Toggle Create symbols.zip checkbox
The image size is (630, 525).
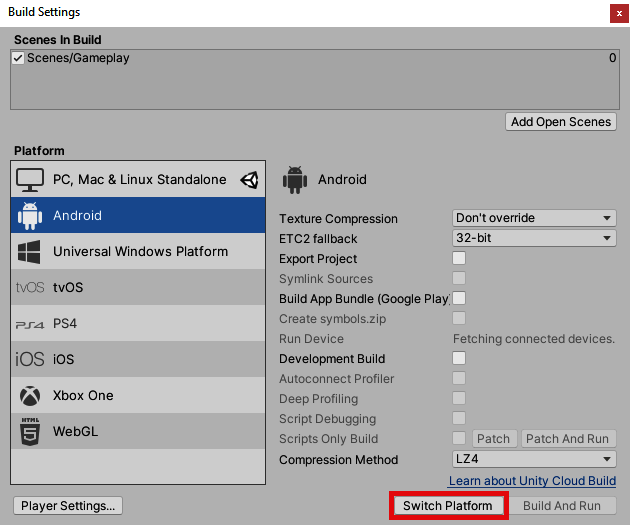click(459, 318)
